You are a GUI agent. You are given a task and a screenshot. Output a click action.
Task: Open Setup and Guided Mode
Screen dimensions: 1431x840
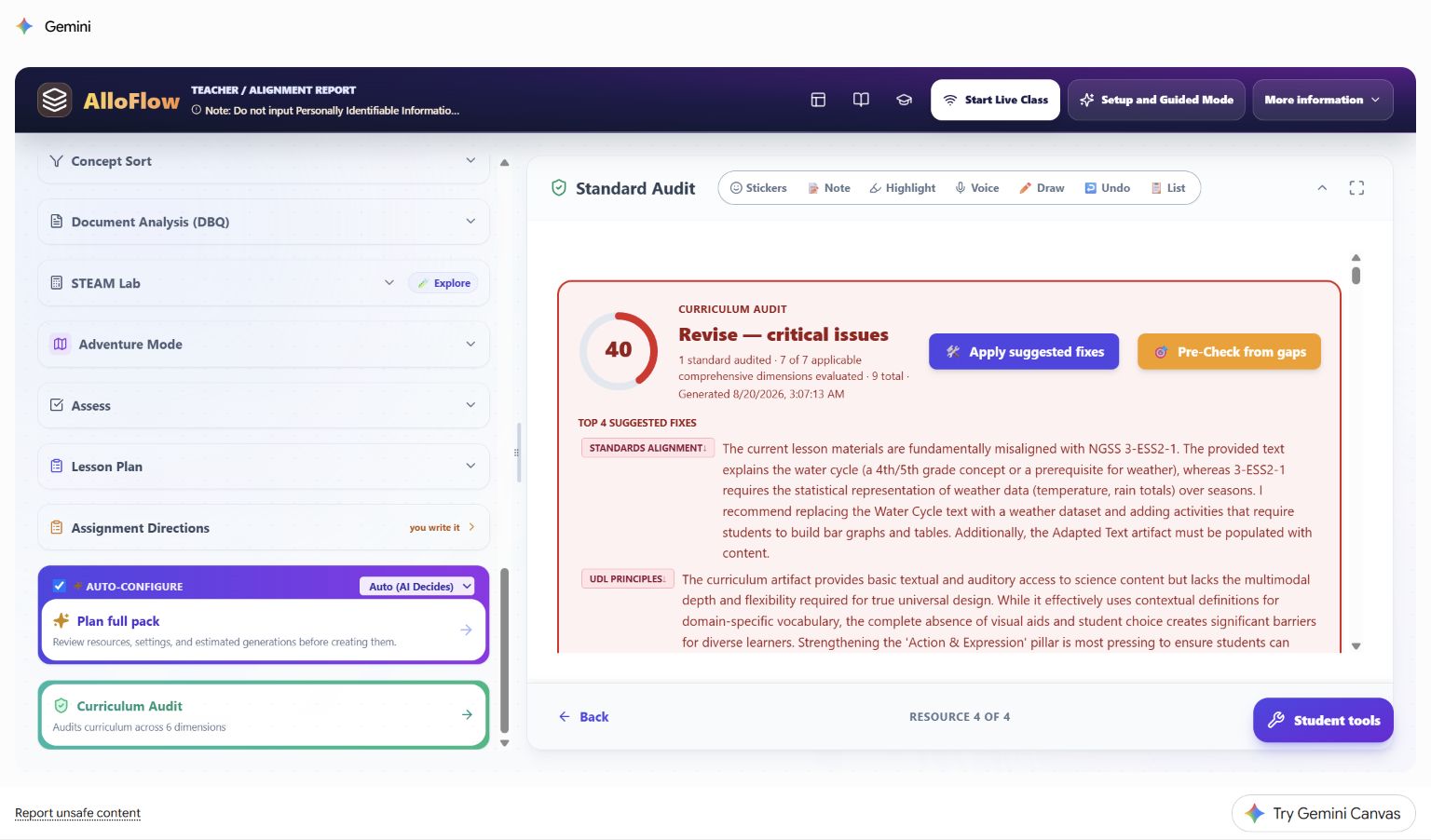tap(1156, 100)
